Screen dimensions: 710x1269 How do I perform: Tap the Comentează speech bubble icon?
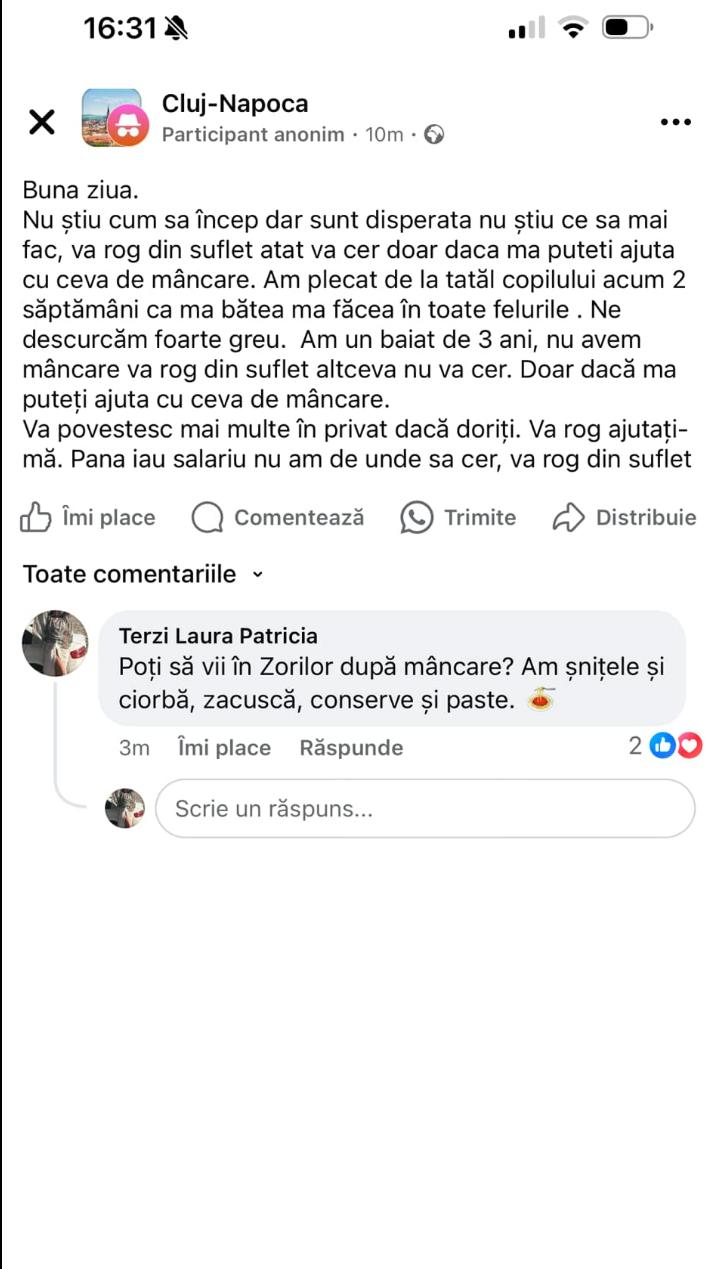(x=207, y=517)
